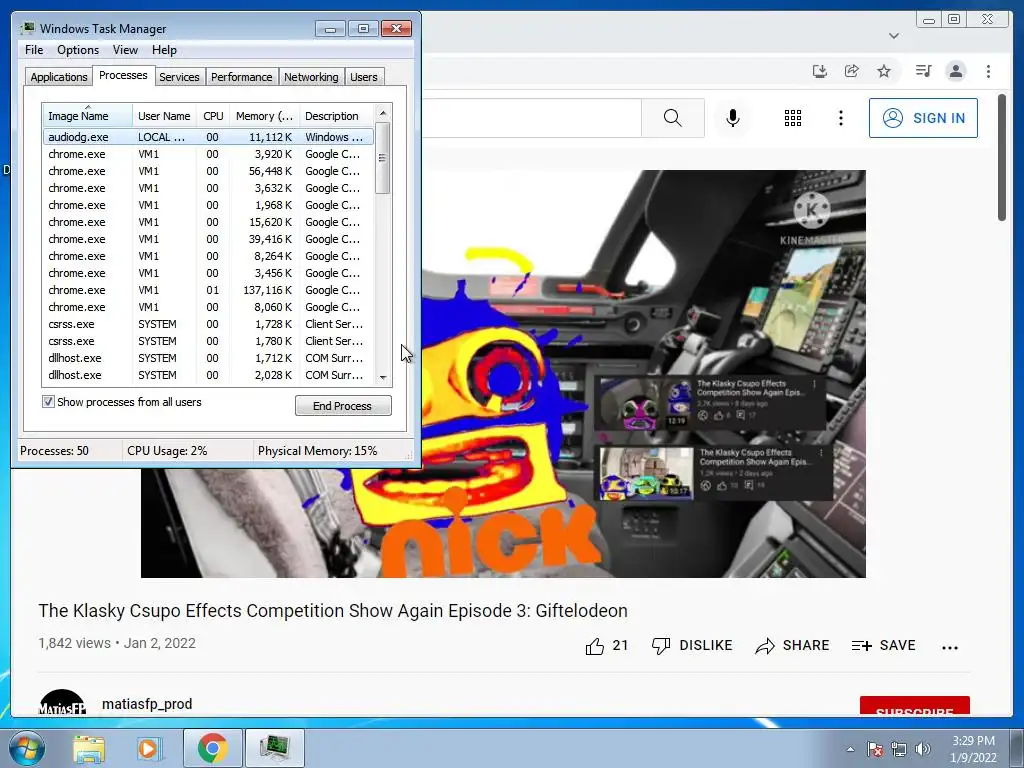Switch to the Applications tab

[x=59, y=77]
